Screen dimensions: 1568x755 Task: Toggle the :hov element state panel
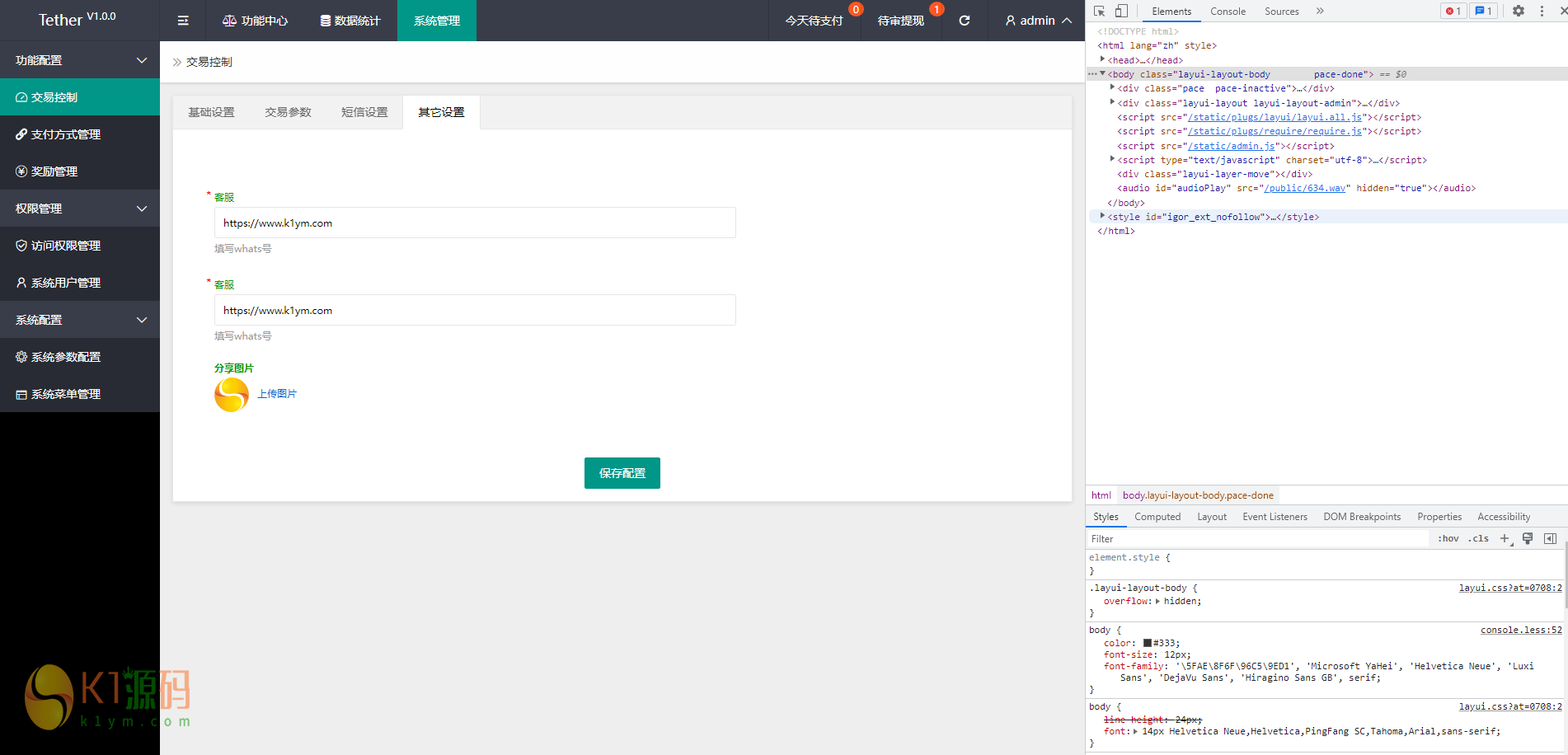pyautogui.click(x=1448, y=538)
